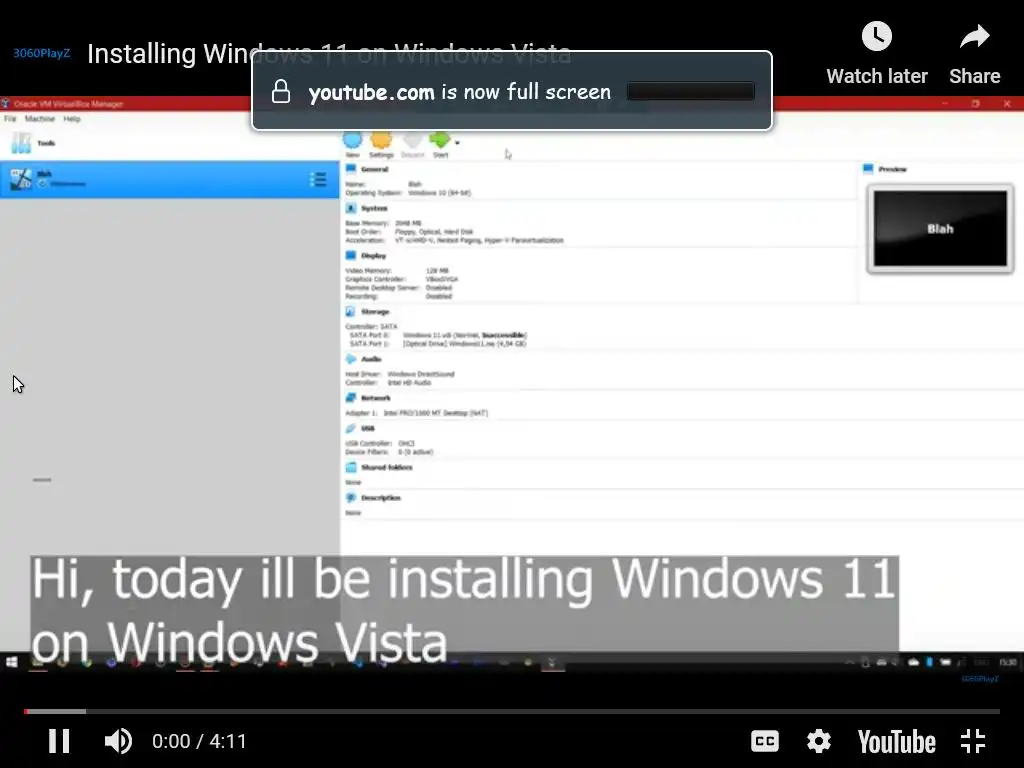Open the video title link
Viewport: 1024px width, 768px height.
(328, 54)
